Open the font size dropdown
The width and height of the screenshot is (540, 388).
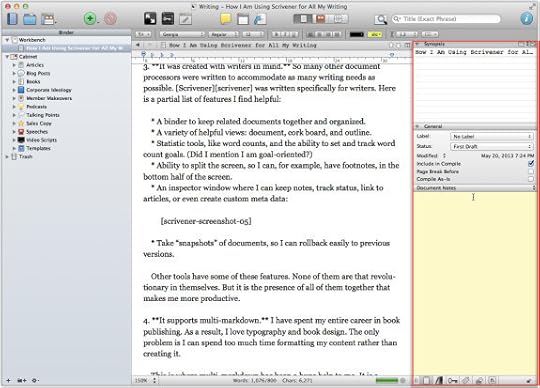[253, 34]
